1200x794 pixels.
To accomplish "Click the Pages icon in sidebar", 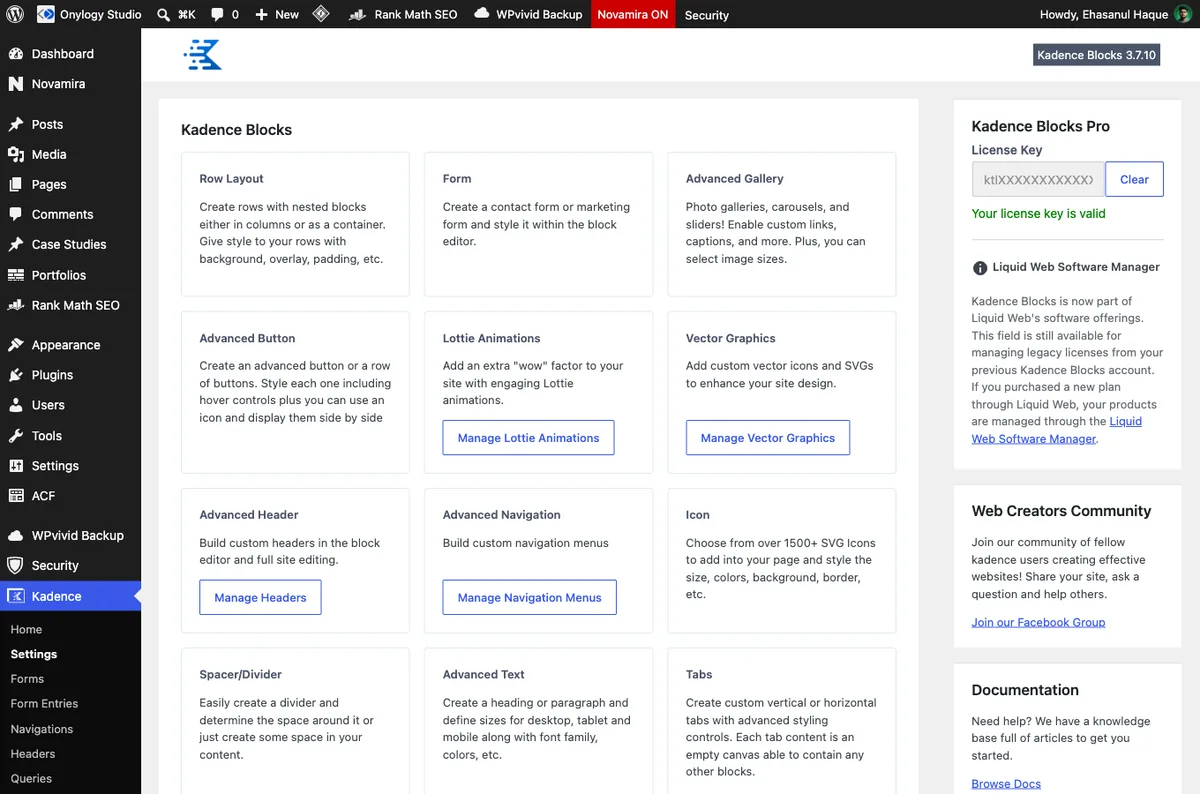I will 15,184.
